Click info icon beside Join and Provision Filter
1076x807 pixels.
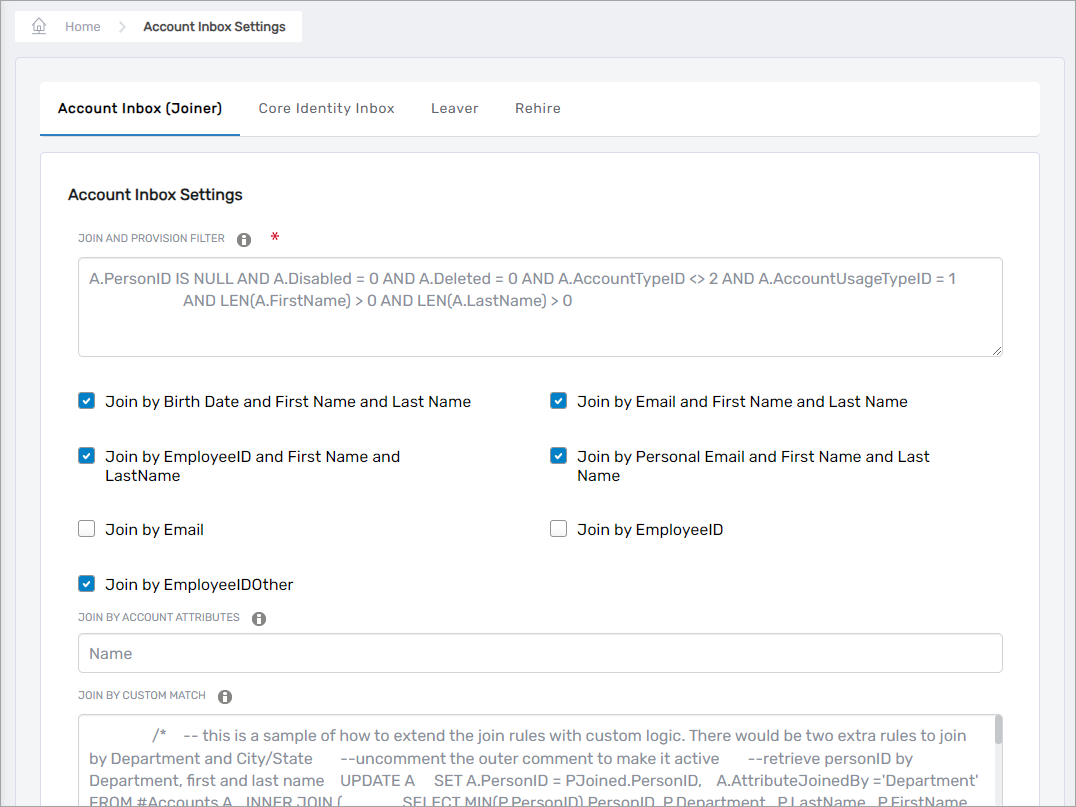244,240
